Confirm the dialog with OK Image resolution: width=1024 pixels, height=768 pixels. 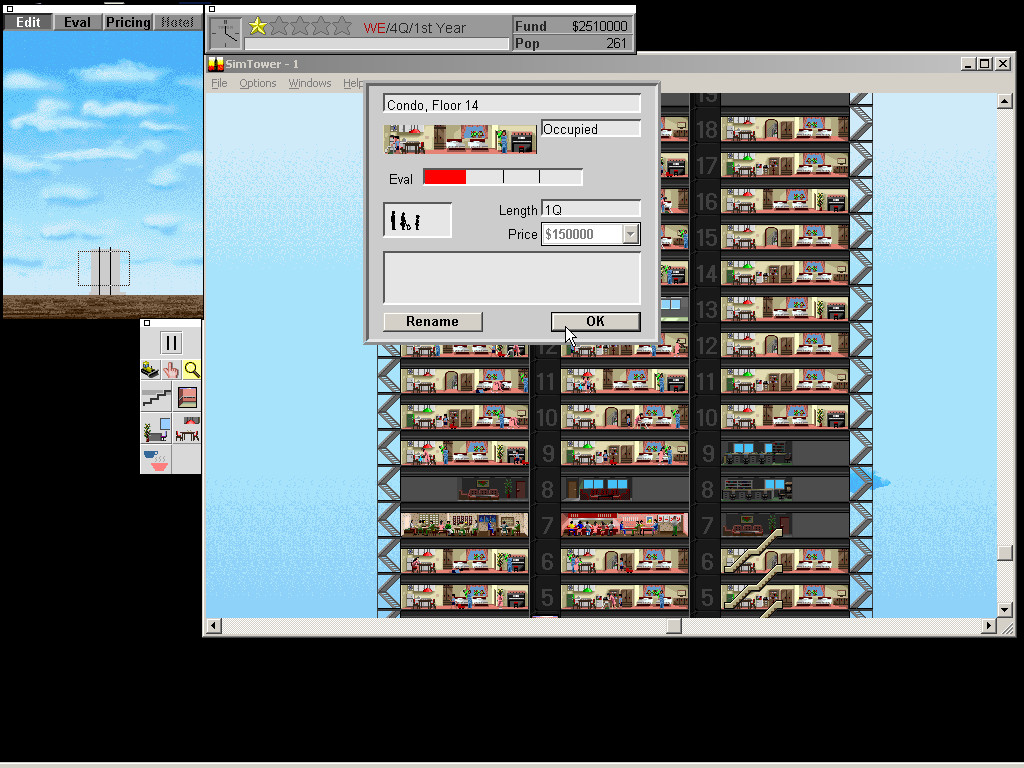[x=596, y=321]
